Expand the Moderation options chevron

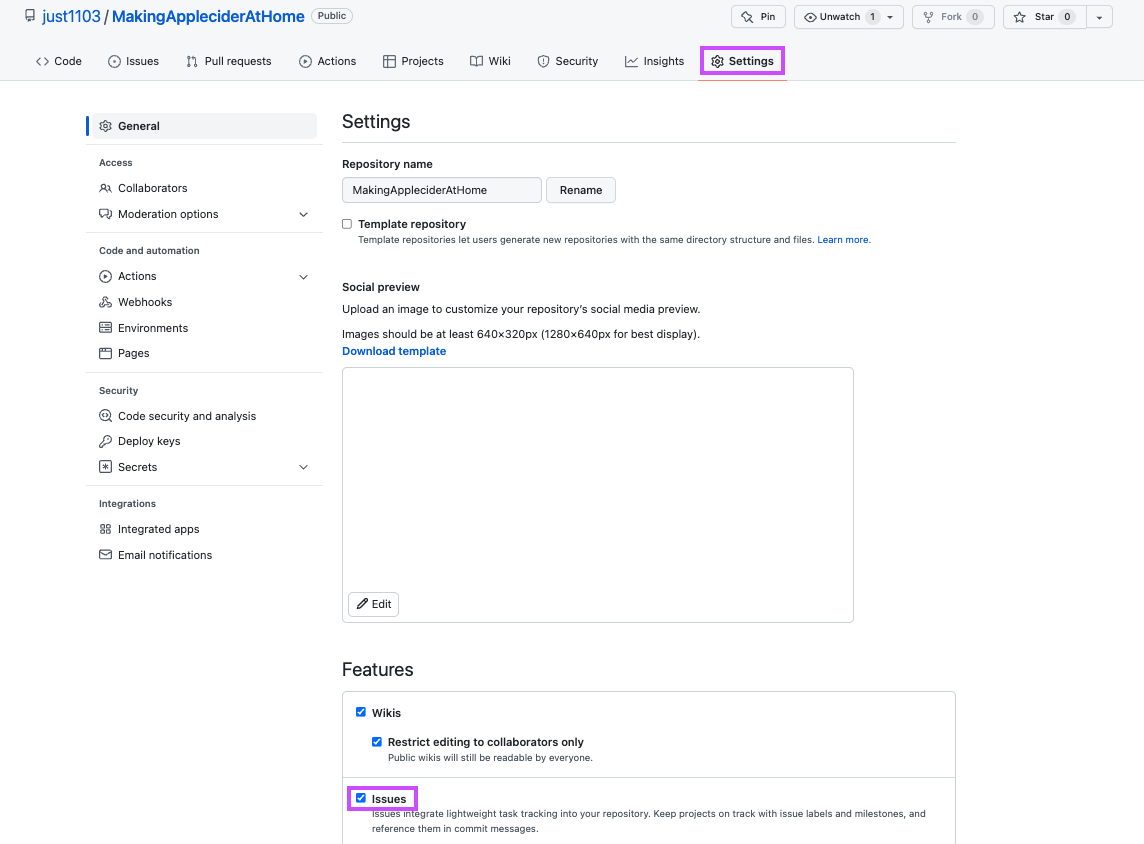(x=304, y=214)
